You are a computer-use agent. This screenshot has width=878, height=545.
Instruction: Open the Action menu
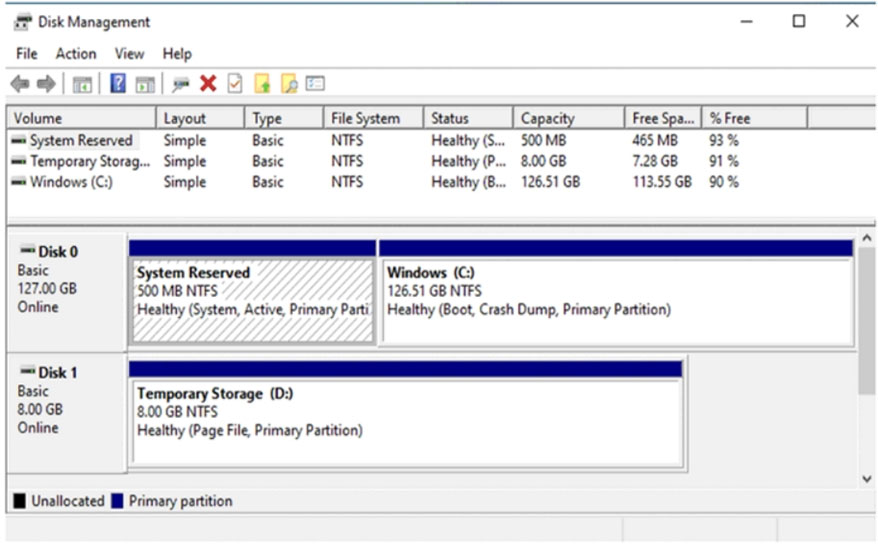[x=76, y=54]
